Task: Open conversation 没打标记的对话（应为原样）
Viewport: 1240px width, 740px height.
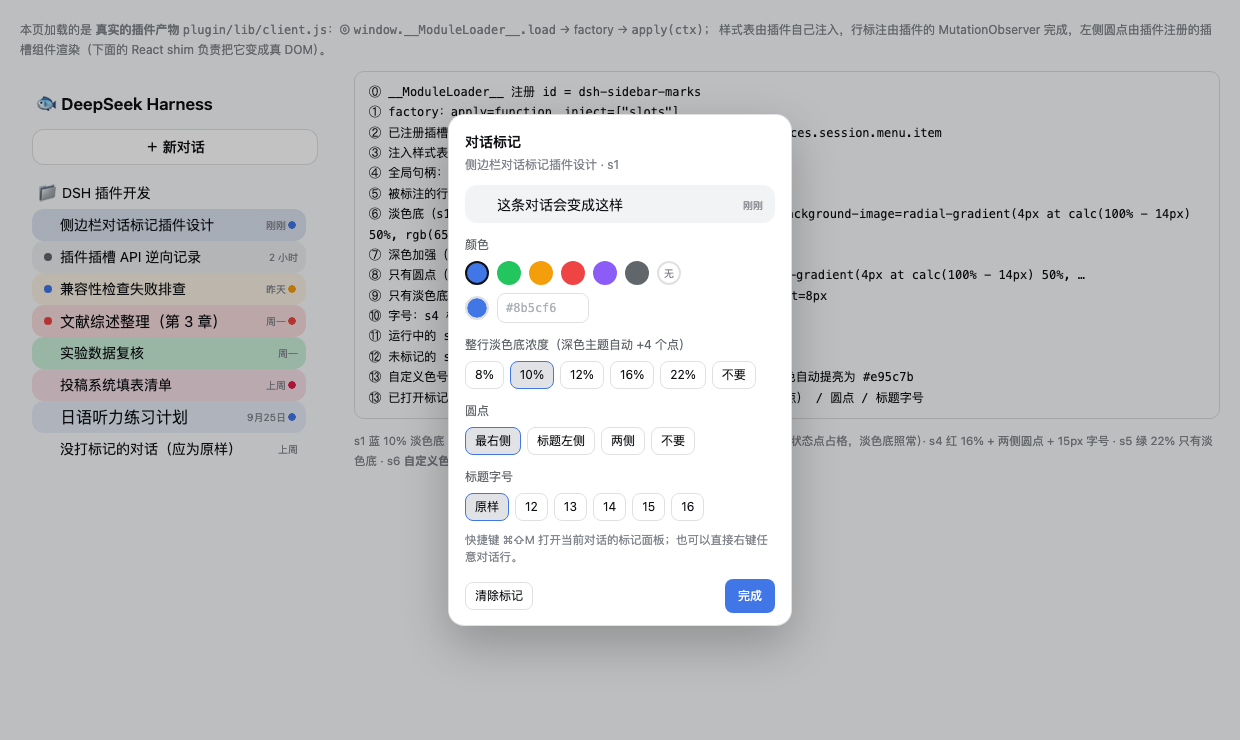Action: click(x=169, y=449)
